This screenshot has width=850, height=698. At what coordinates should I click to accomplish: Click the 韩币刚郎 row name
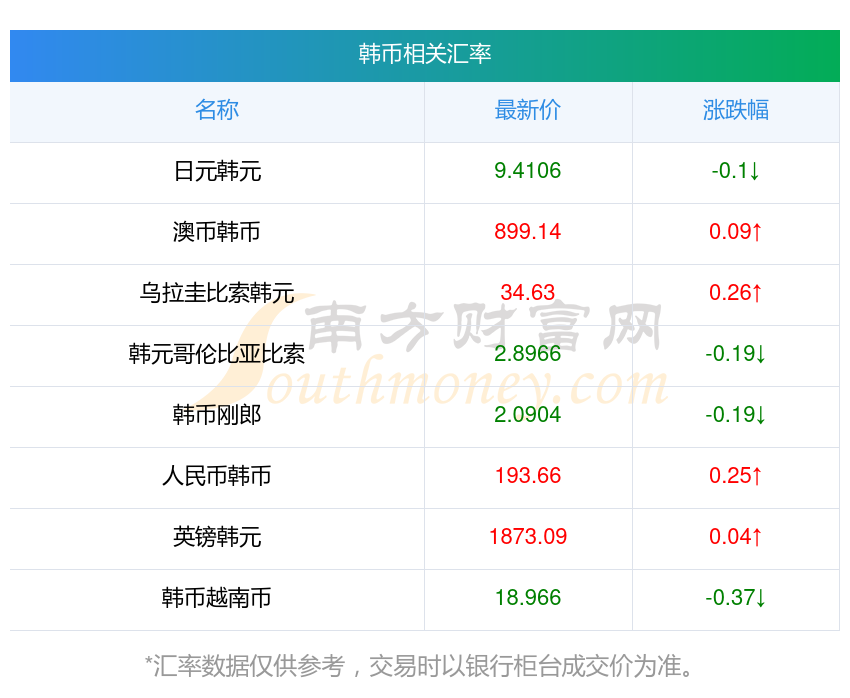(x=217, y=415)
